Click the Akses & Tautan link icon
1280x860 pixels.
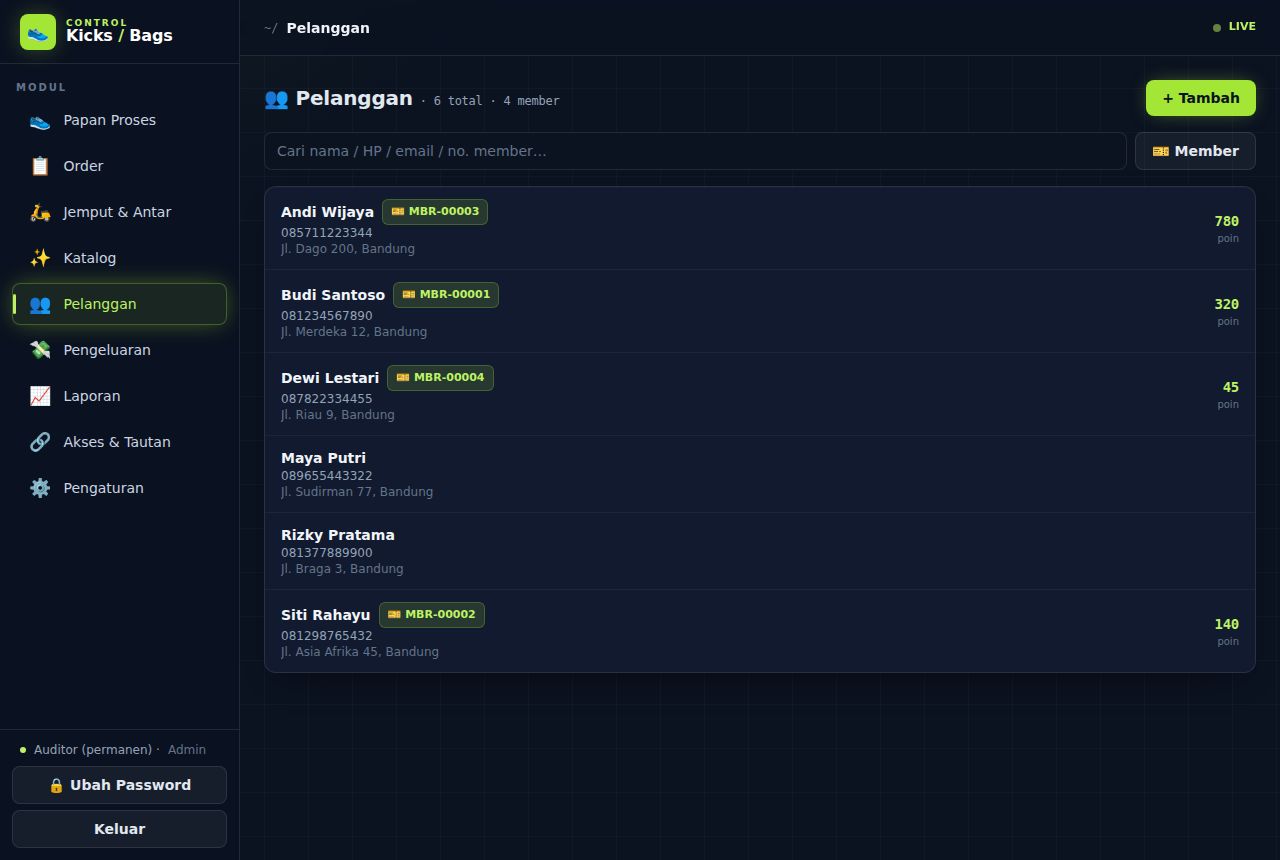(x=40, y=442)
